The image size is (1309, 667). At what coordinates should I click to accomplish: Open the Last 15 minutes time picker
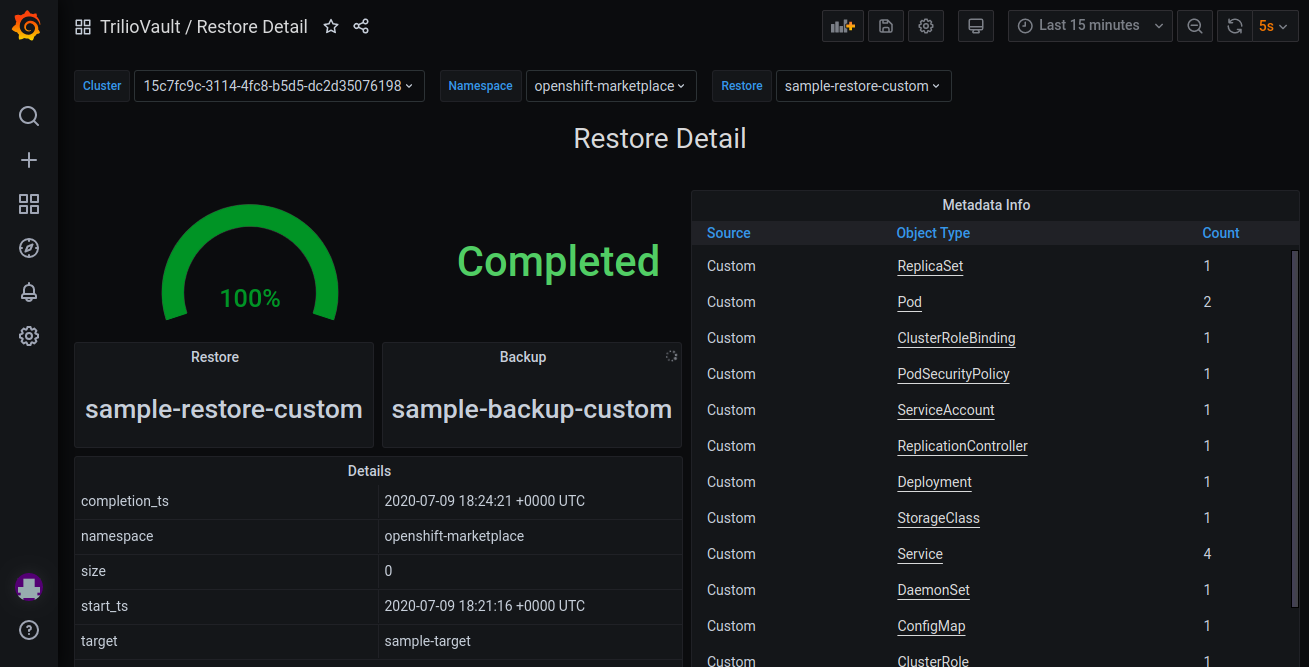tap(1090, 26)
